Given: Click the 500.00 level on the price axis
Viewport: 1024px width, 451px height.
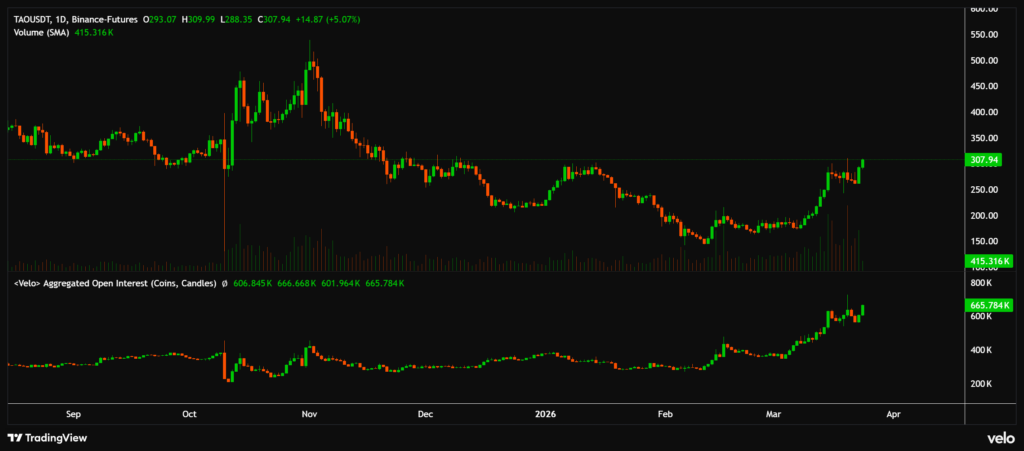Looking at the screenshot, I should pos(985,60).
